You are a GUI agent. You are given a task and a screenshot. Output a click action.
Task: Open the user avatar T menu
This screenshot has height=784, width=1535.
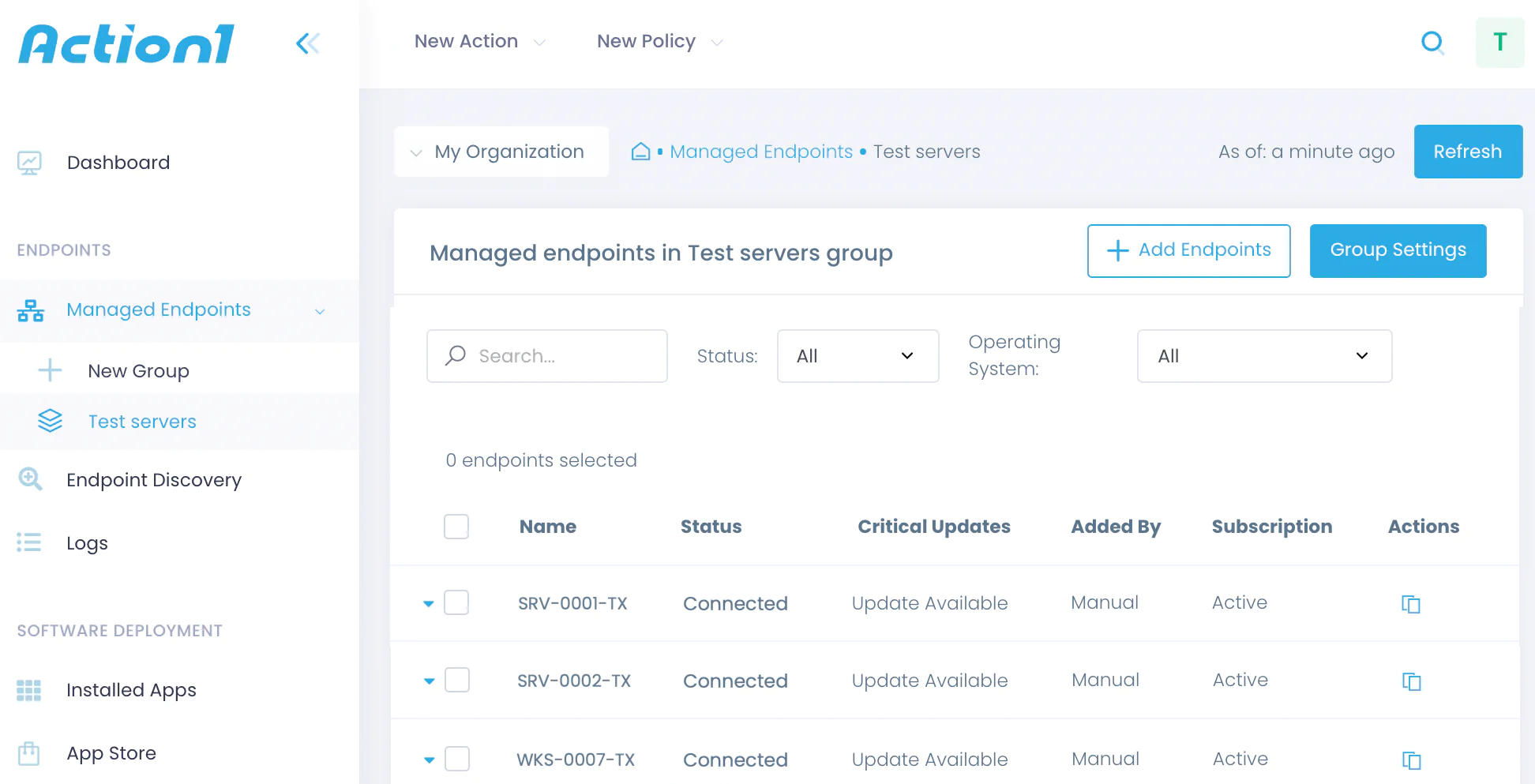click(1499, 43)
